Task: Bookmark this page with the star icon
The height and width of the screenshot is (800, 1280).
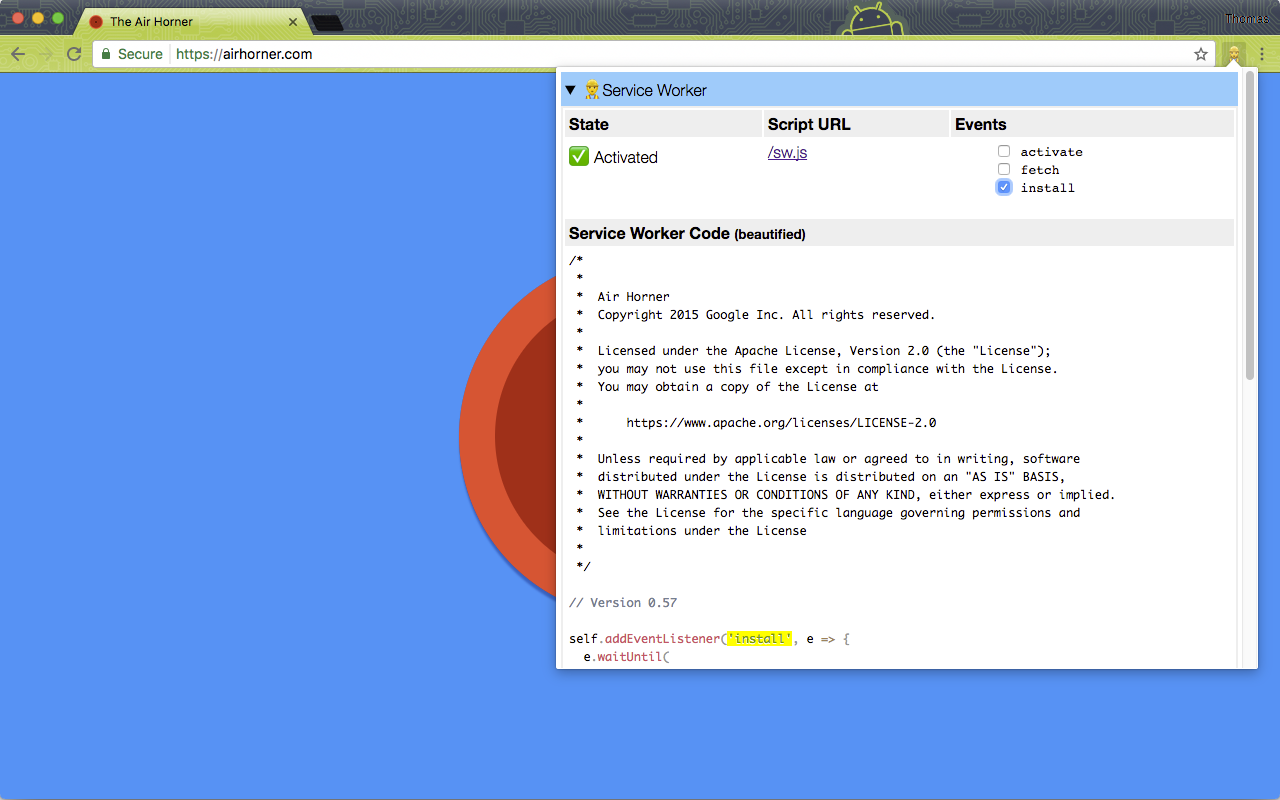Action: click(1201, 54)
